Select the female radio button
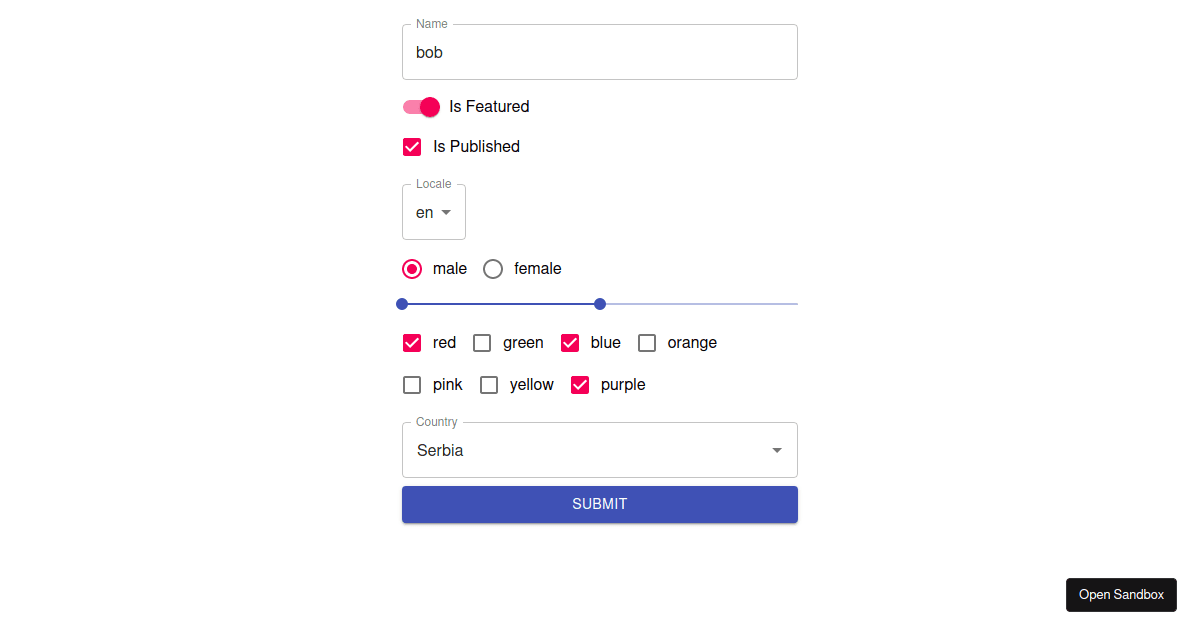The height and width of the screenshot is (630, 1200). (x=493, y=268)
